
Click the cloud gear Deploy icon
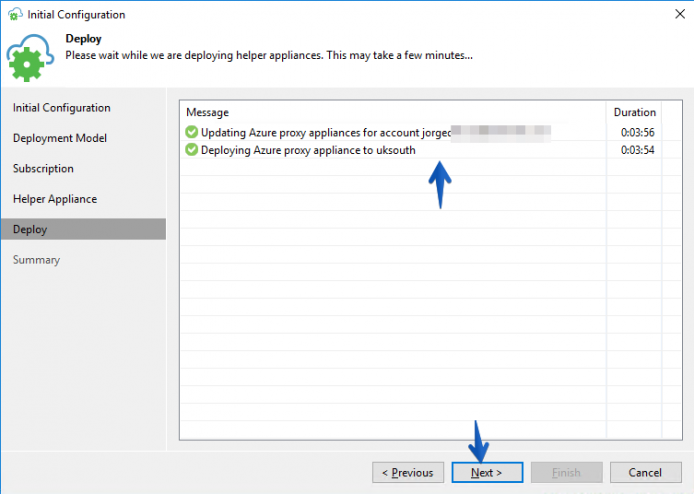click(x=29, y=58)
